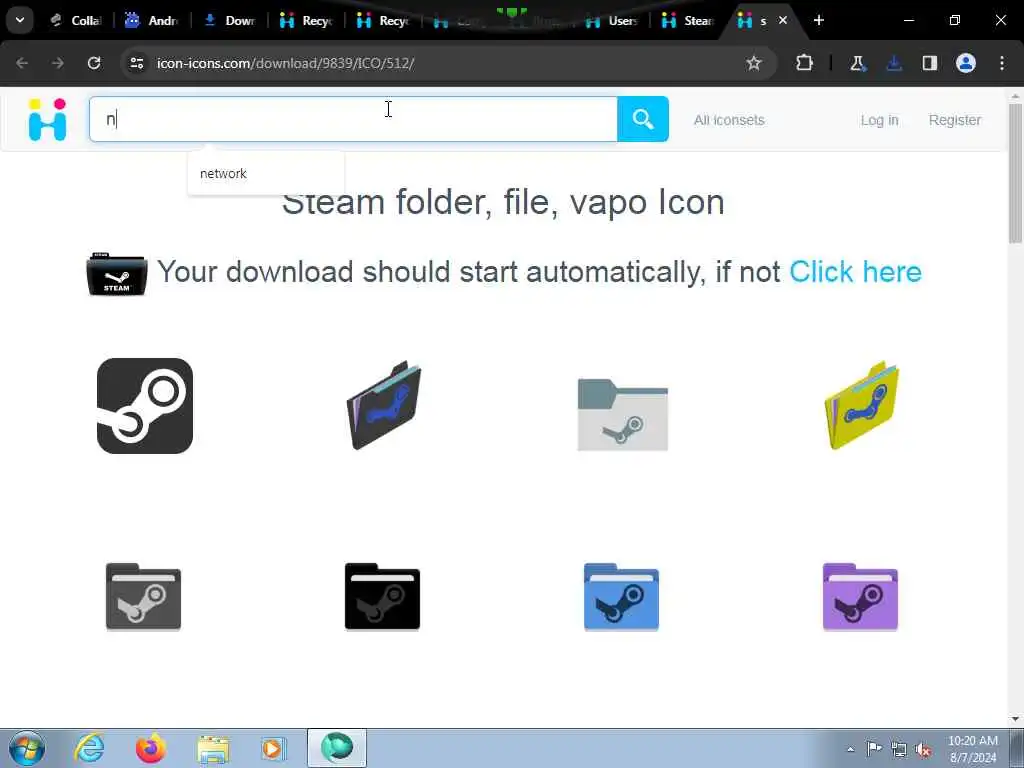
Task: Click the page vertical scrollbar thumb
Action: (x=1015, y=173)
